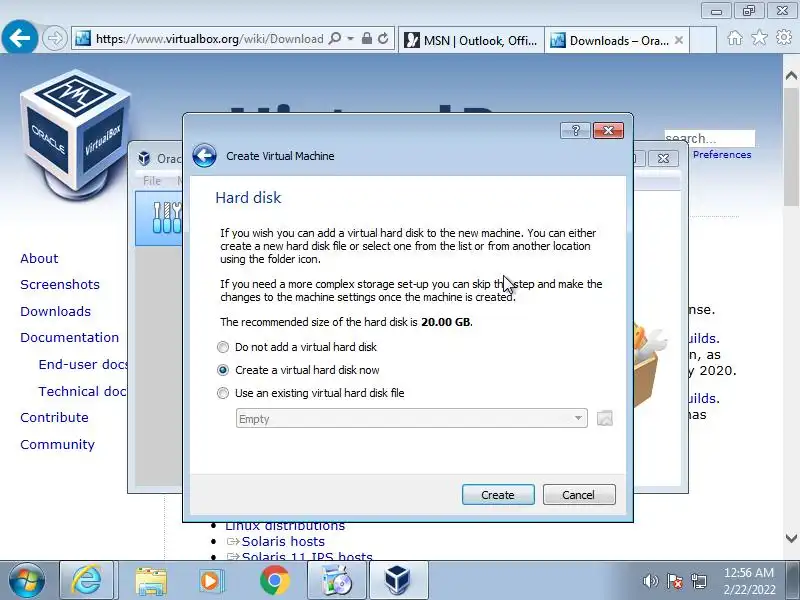Viewport: 800px width, 600px height.
Task: Open the About link in sidebar
Action: point(39,258)
